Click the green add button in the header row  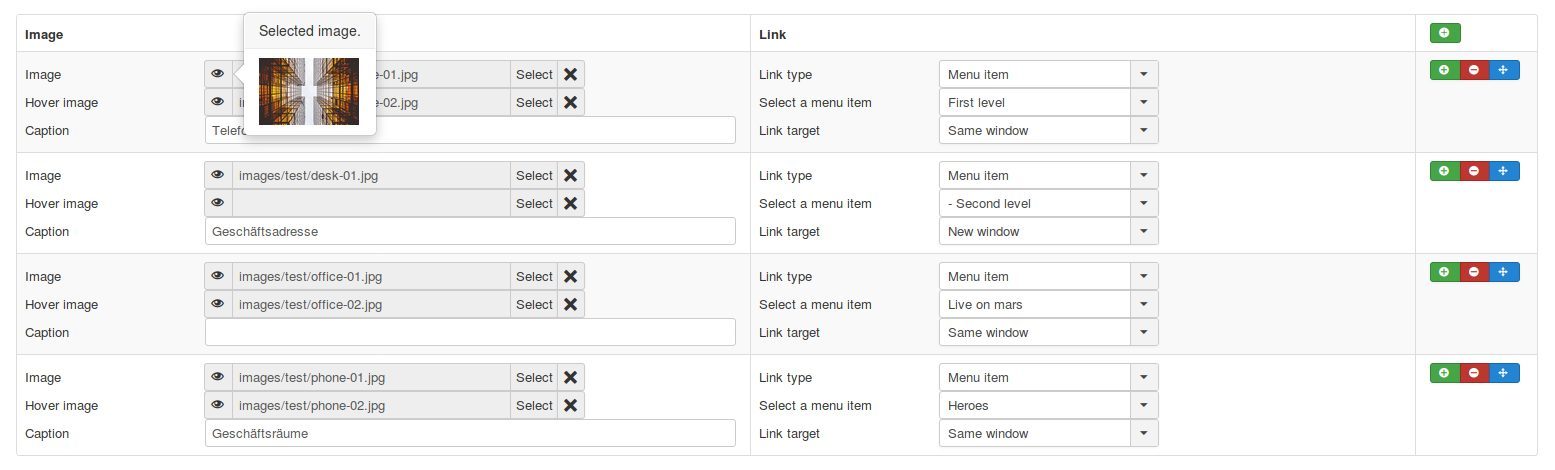[1444, 34]
